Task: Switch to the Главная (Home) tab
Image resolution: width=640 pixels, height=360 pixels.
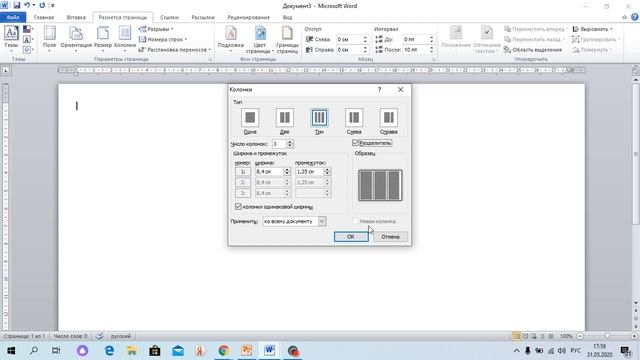Action: 44,18
